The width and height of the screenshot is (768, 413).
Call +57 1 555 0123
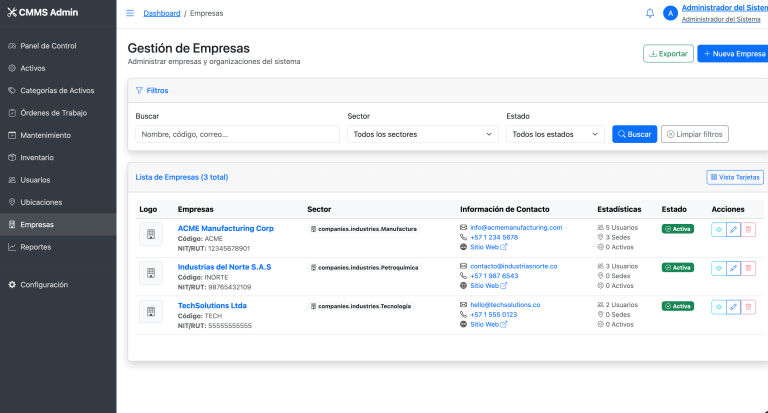pos(494,315)
